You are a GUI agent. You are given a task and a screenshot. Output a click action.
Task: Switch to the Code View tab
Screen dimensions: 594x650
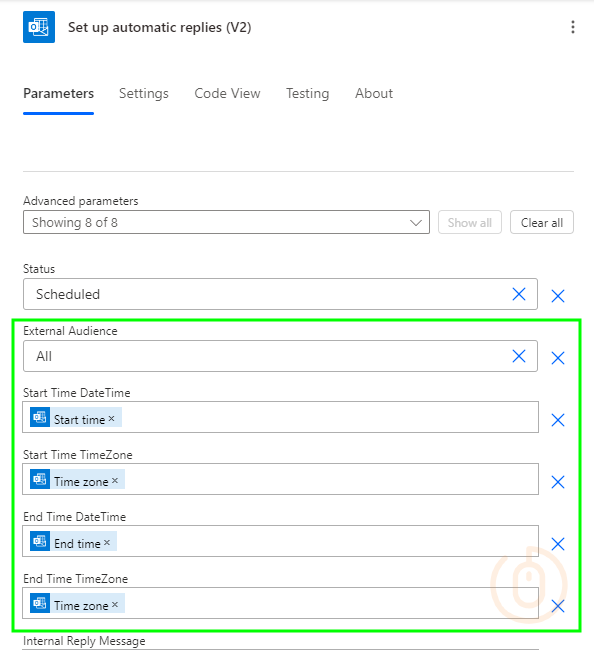coord(227,94)
